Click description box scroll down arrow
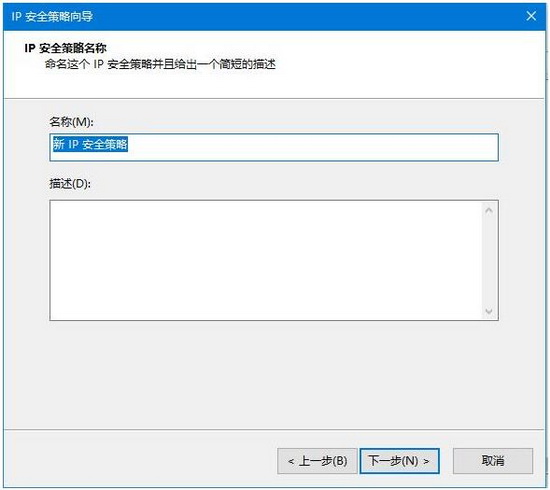This screenshot has width=550, height=490. click(489, 311)
